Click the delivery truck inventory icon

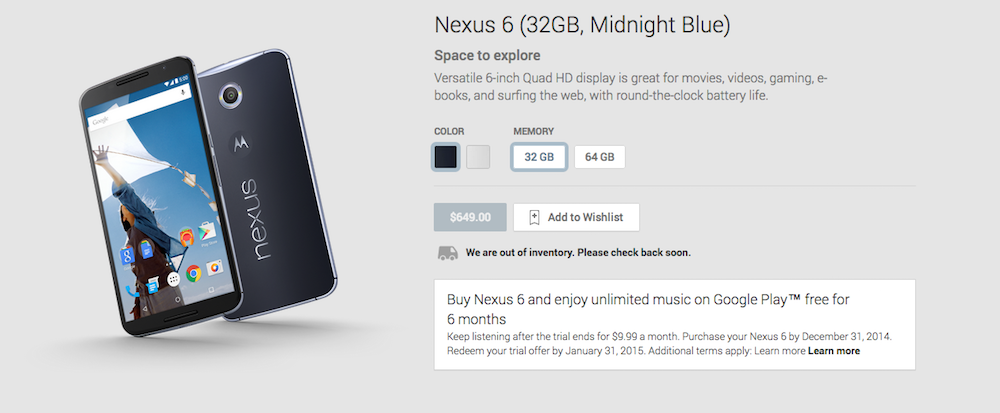(448, 253)
